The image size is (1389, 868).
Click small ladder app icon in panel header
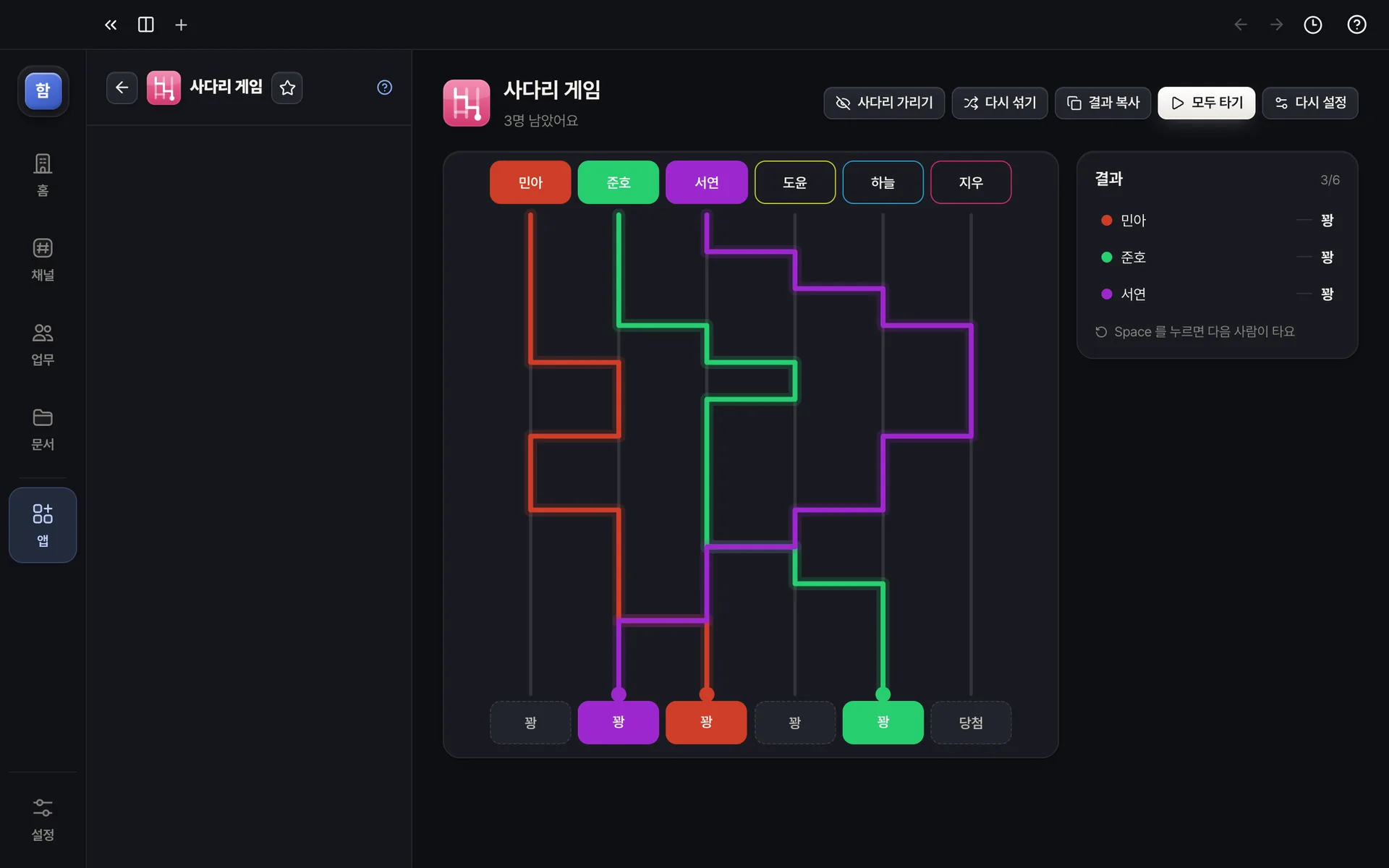pyautogui.click(x=163, y=88)
